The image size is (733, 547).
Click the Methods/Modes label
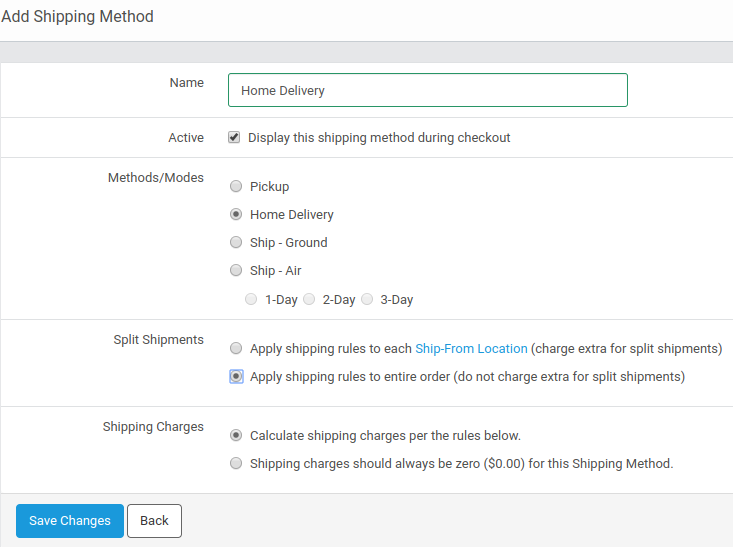[156, 178]
